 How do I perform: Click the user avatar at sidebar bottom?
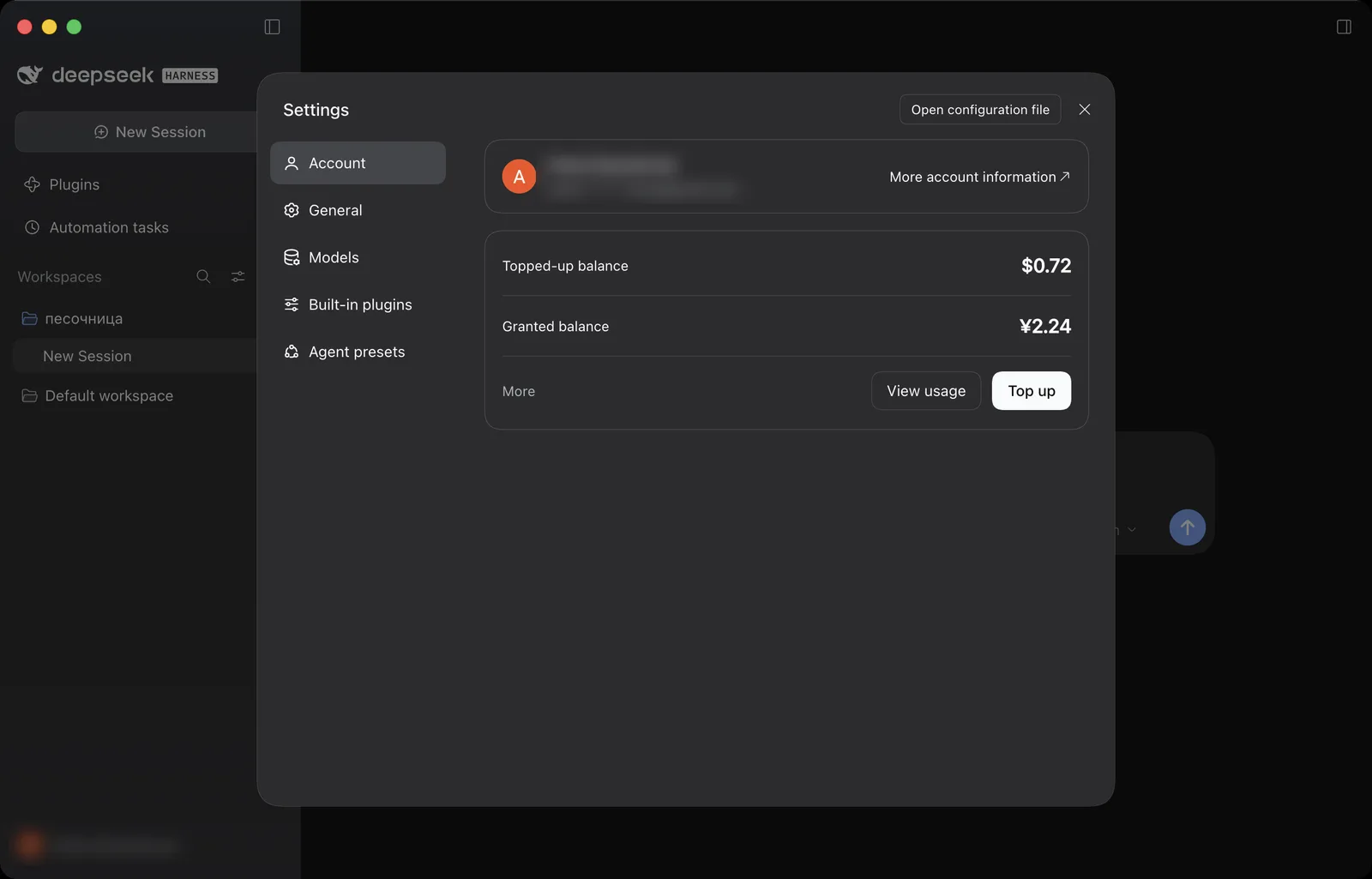pyautogui.click(x=30, y=846)
